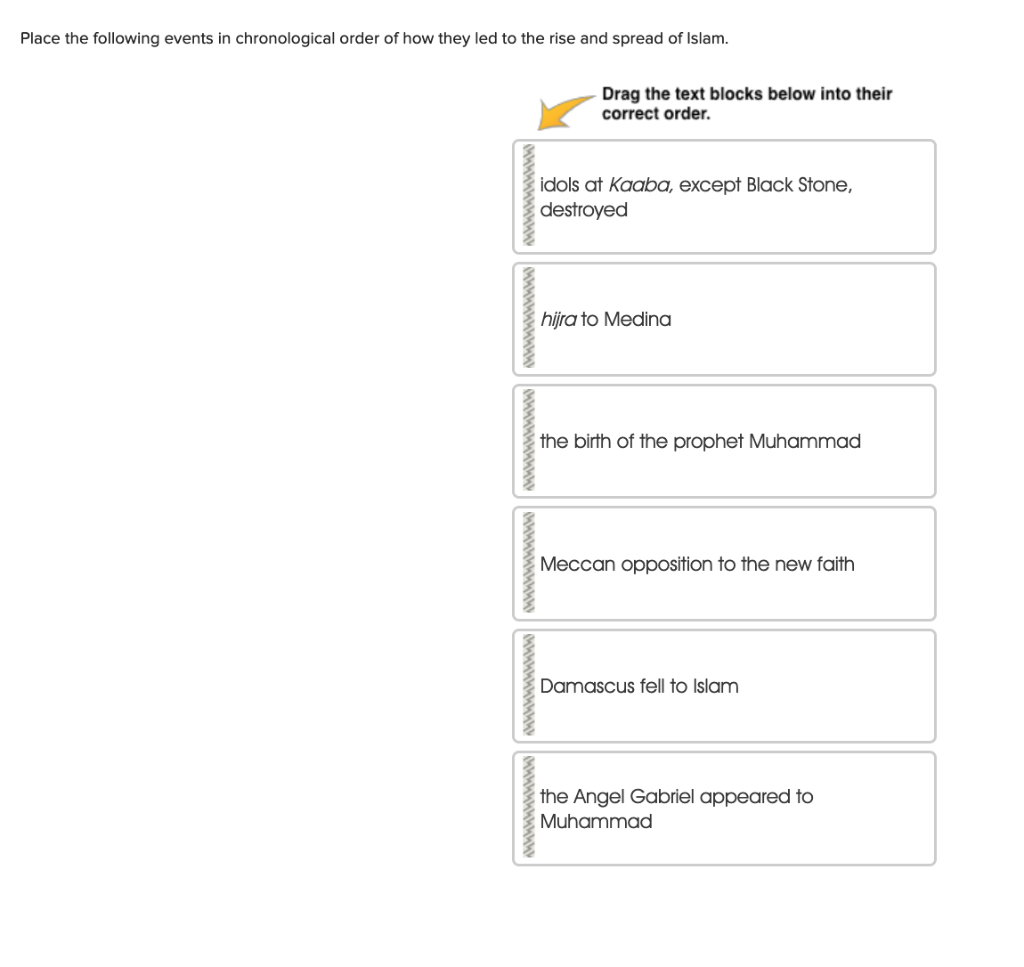Click the drag handle on the Kaaba idols block

click(527, 196)
